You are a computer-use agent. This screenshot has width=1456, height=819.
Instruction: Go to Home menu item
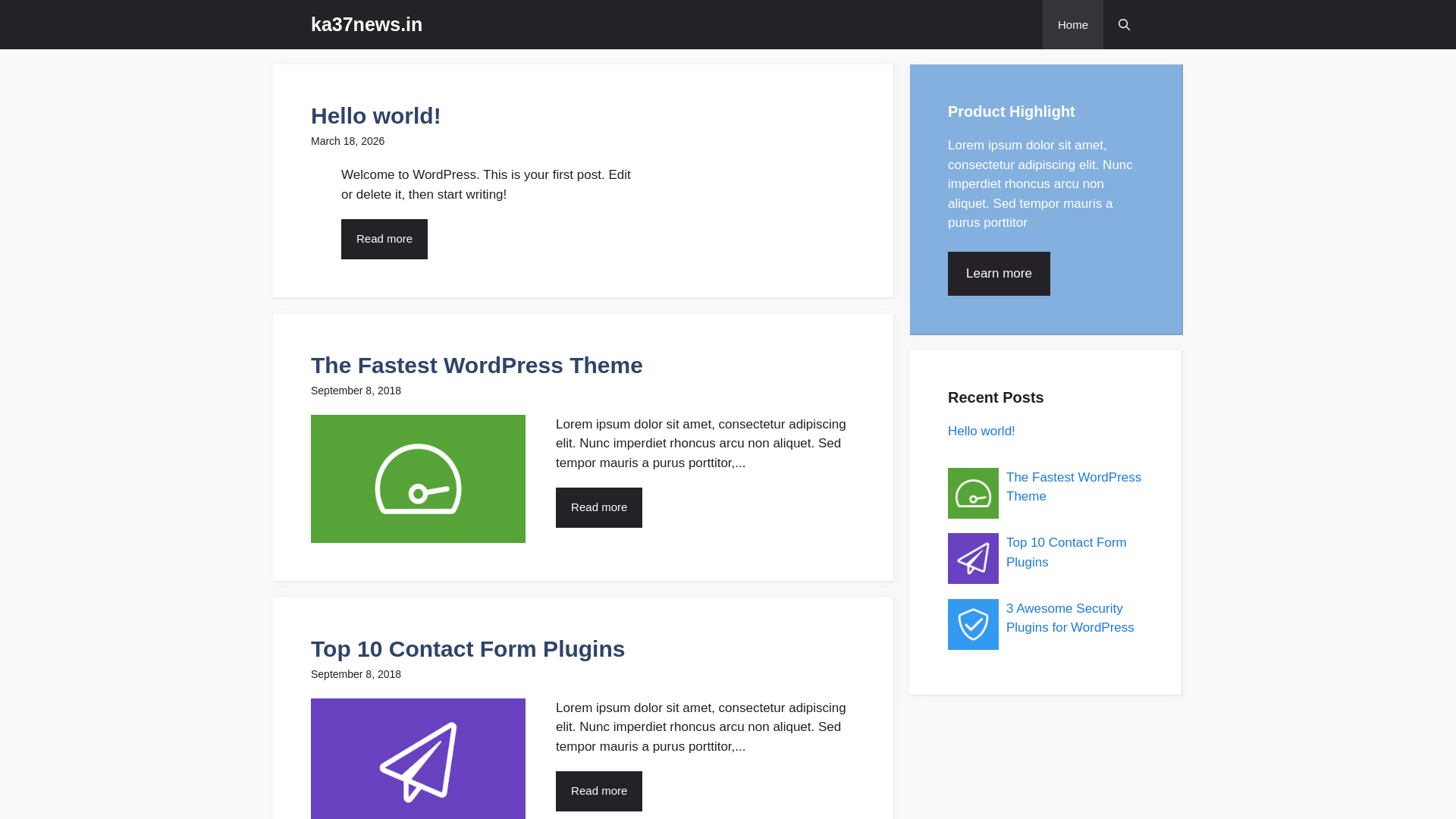point(1072,25)
